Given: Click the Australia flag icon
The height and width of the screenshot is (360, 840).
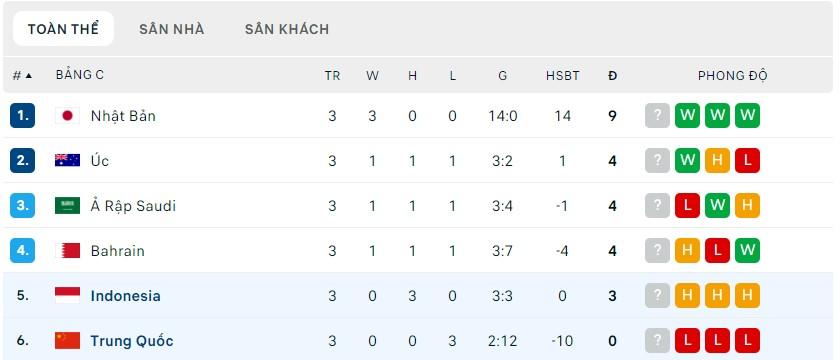Looking at the screenshot, I should 68,160.
